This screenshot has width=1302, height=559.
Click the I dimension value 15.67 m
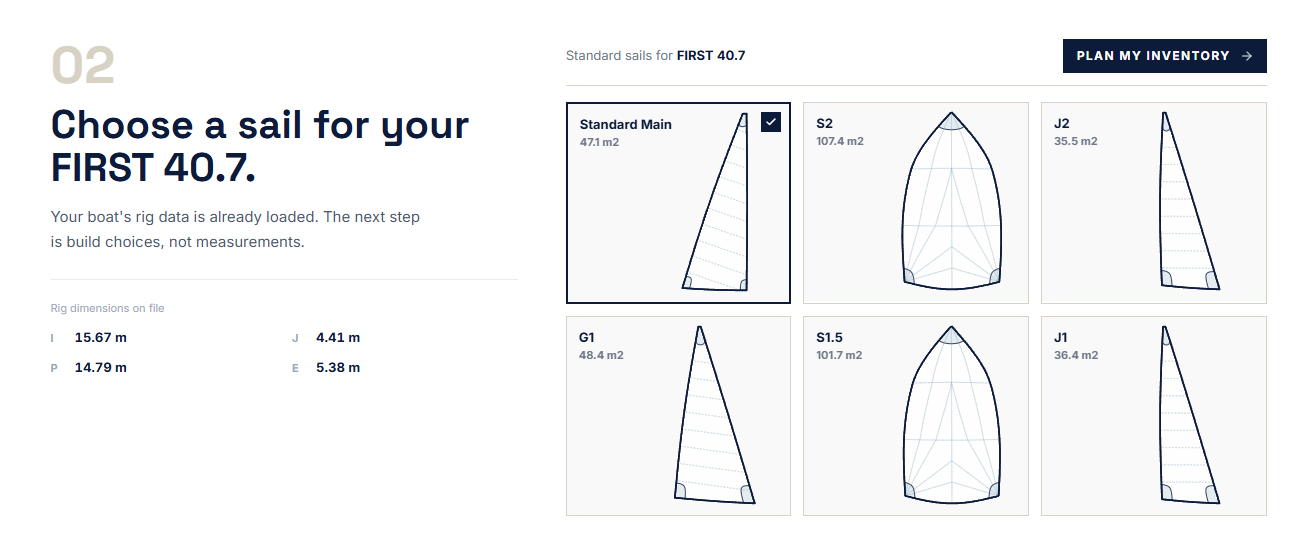point(101,337)
